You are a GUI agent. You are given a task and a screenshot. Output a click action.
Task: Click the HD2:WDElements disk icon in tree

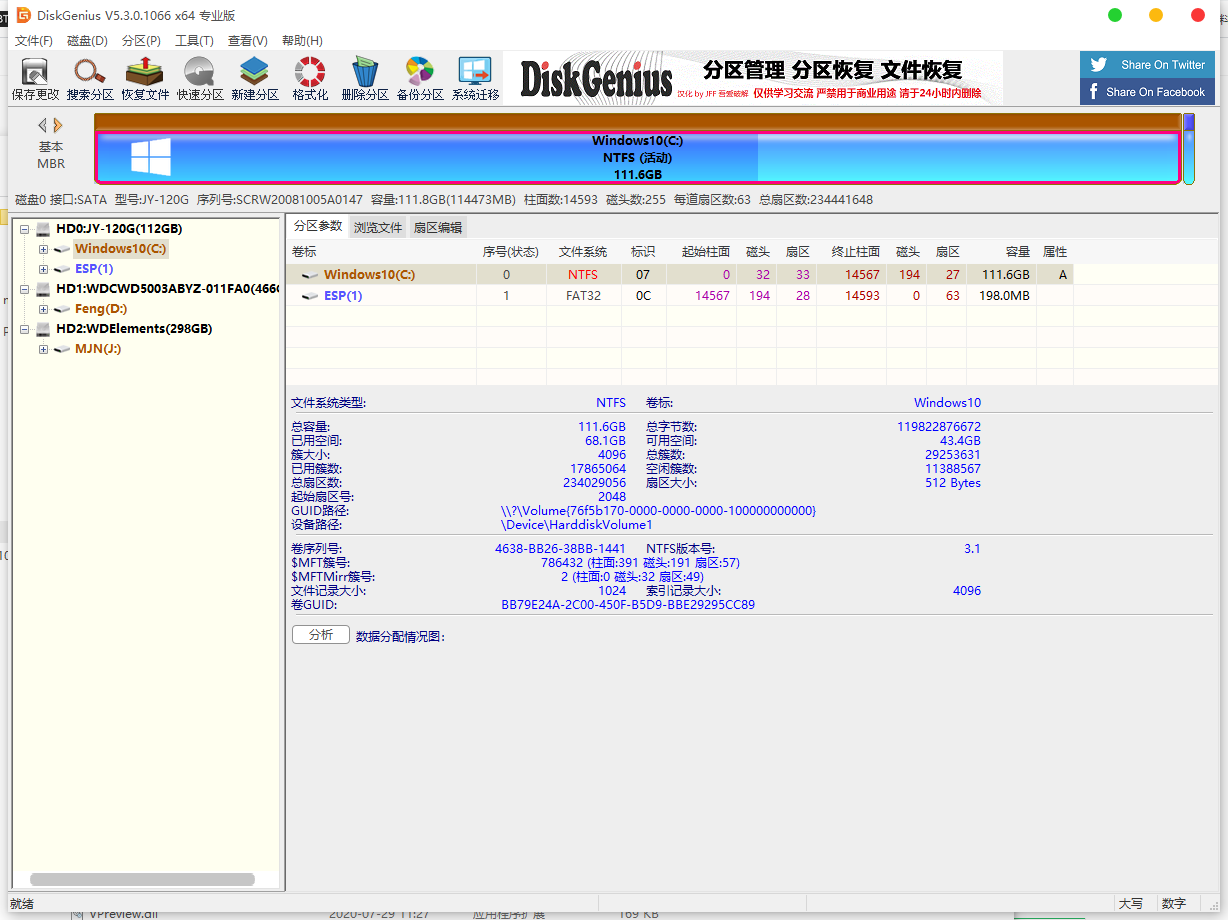point(44,329)
